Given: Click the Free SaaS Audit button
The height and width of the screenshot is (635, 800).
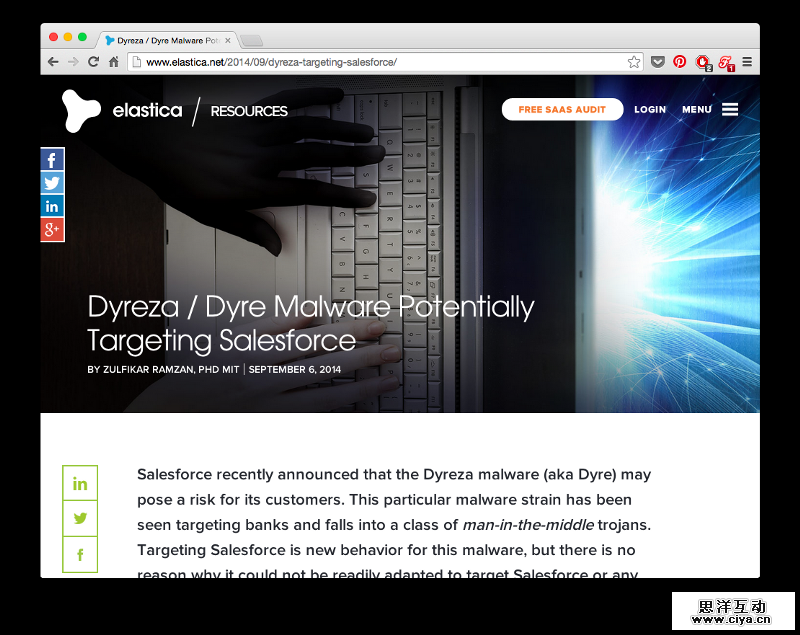Looking at the screenshot, I should (x=562, y=110).
